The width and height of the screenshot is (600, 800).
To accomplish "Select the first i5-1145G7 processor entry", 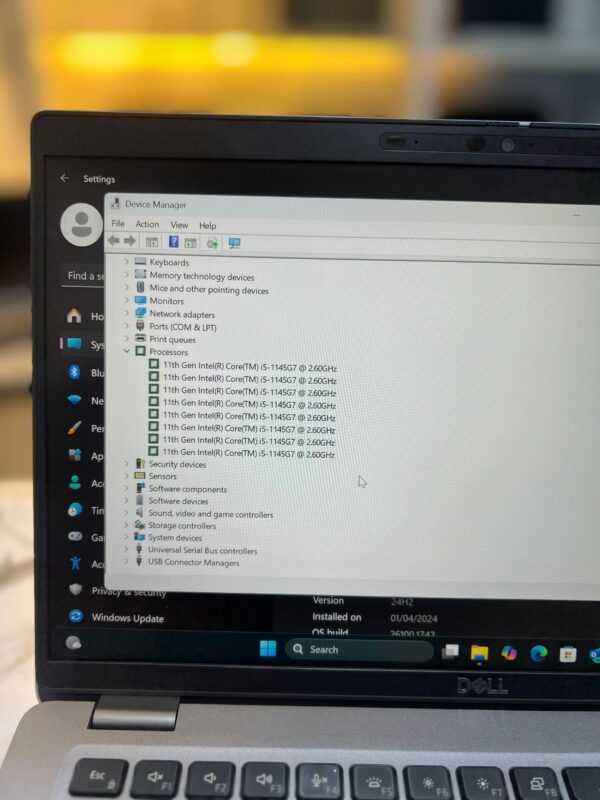I will pyautogui.click(x=249, y=366).
